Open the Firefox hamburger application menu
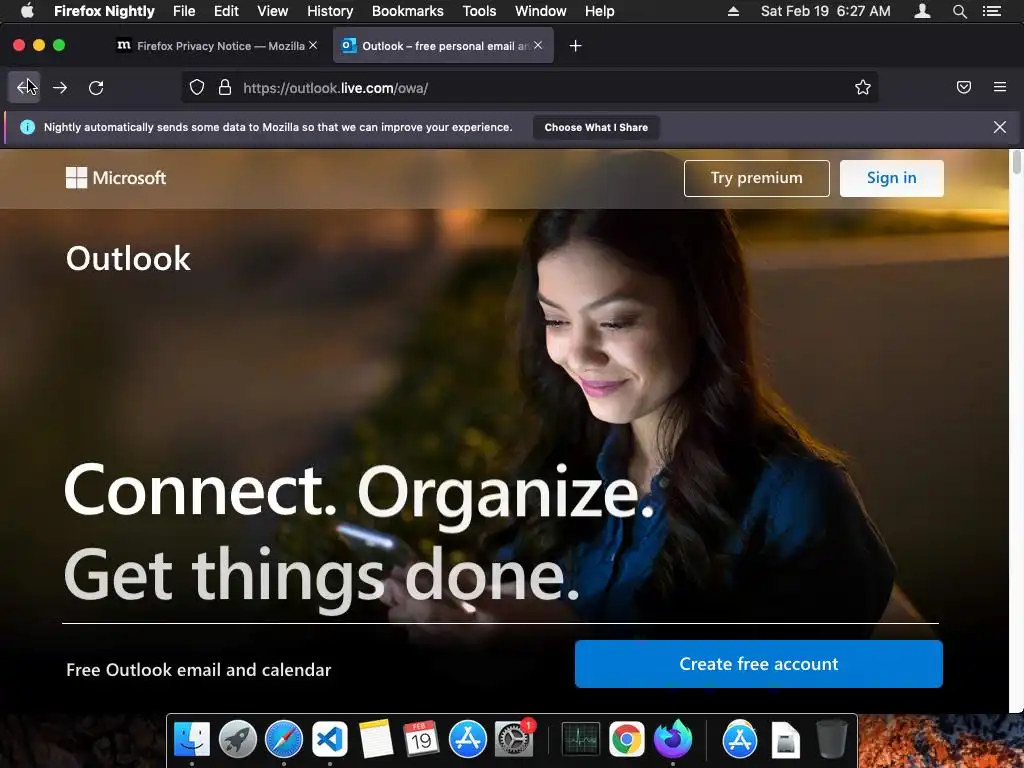The height and width of the screenshot is (768, 1024). 1000,87
